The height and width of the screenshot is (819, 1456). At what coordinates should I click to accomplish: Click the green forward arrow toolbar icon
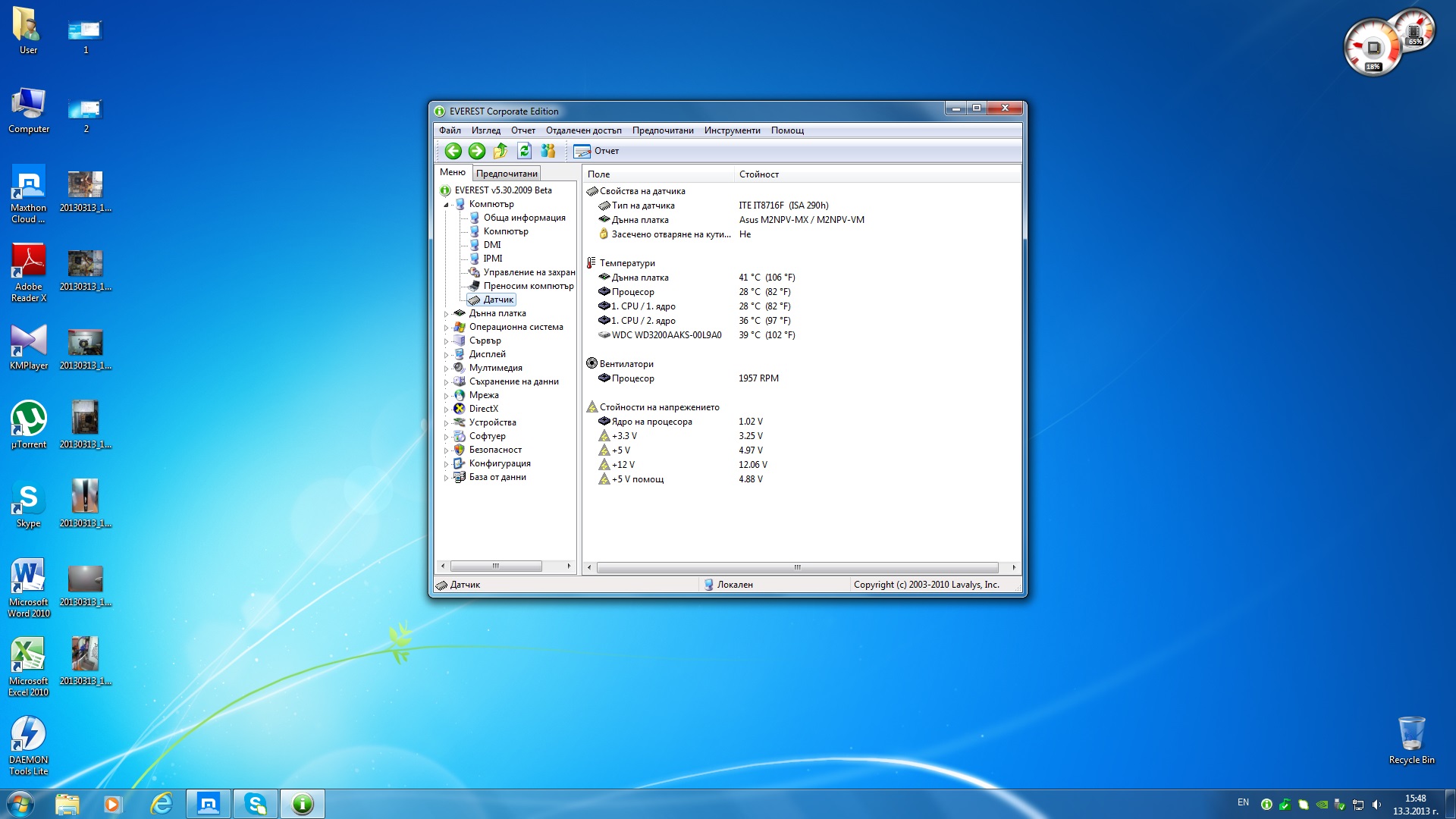[476, 152]
